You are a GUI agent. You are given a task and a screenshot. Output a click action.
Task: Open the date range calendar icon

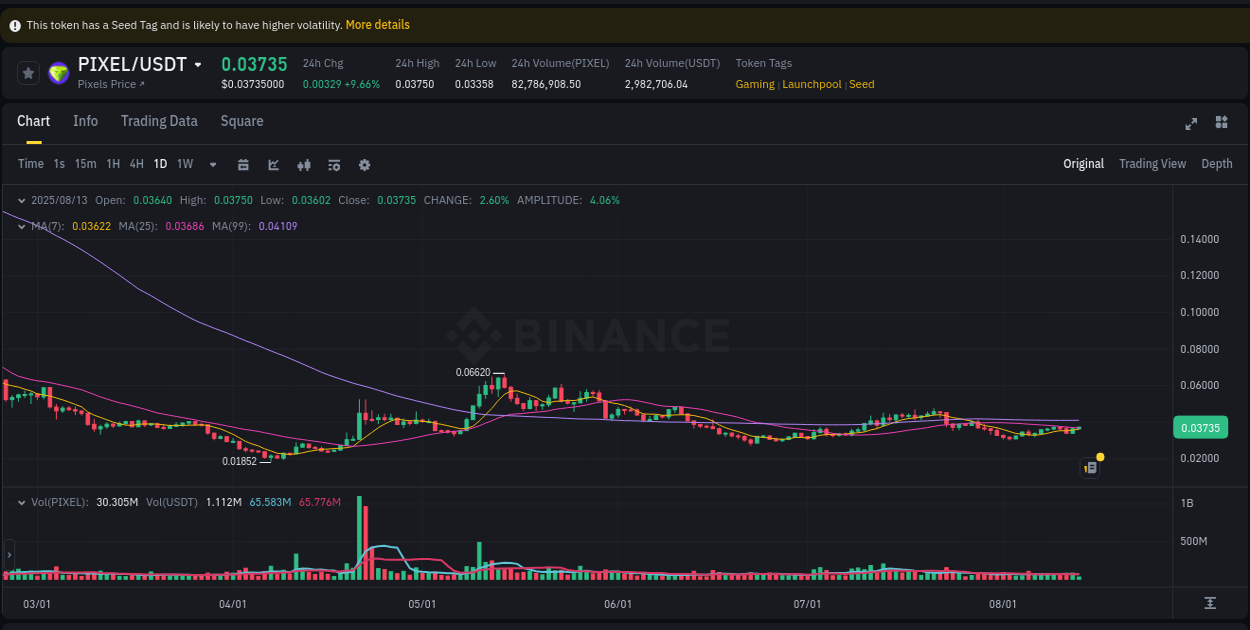pos(243,164)
